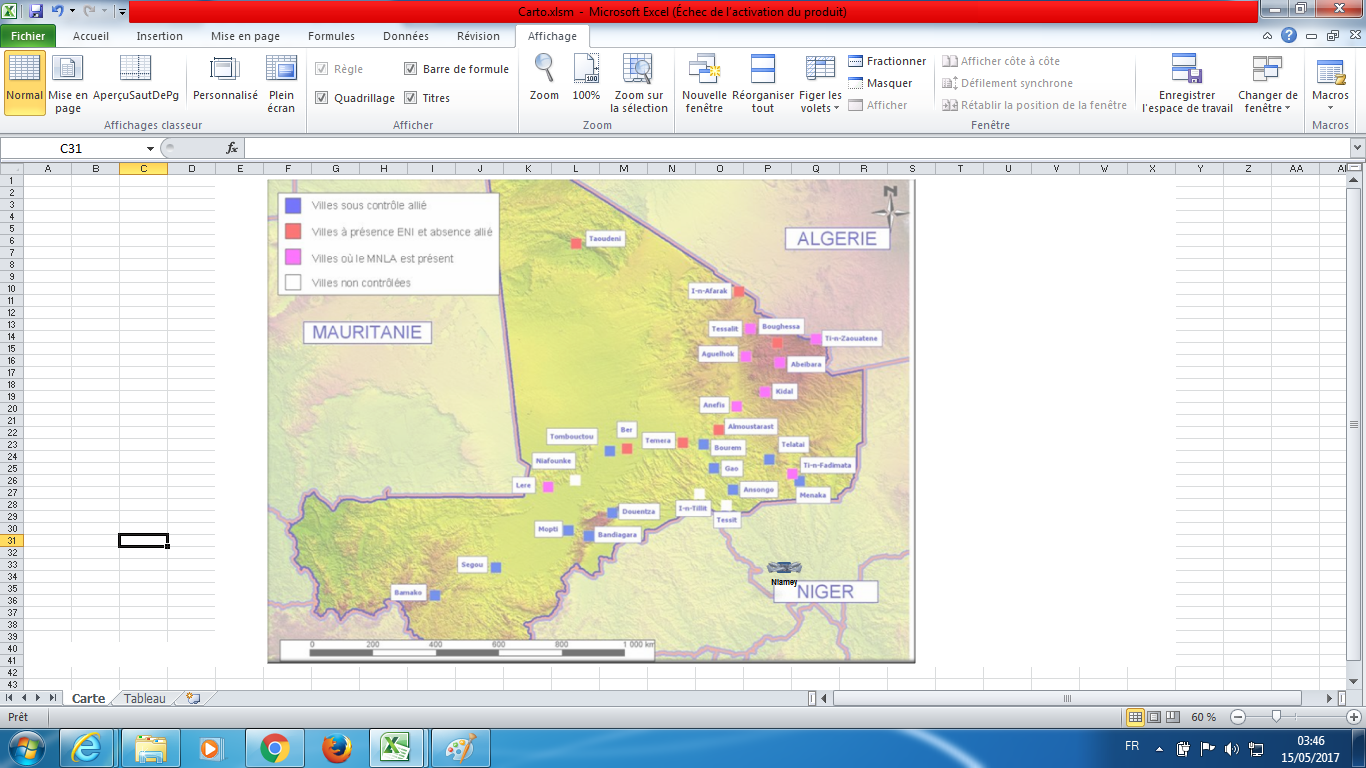The image size is (1366, 768).
Task: Open Excel help question mark icon
Action: tap(1289, 35)
